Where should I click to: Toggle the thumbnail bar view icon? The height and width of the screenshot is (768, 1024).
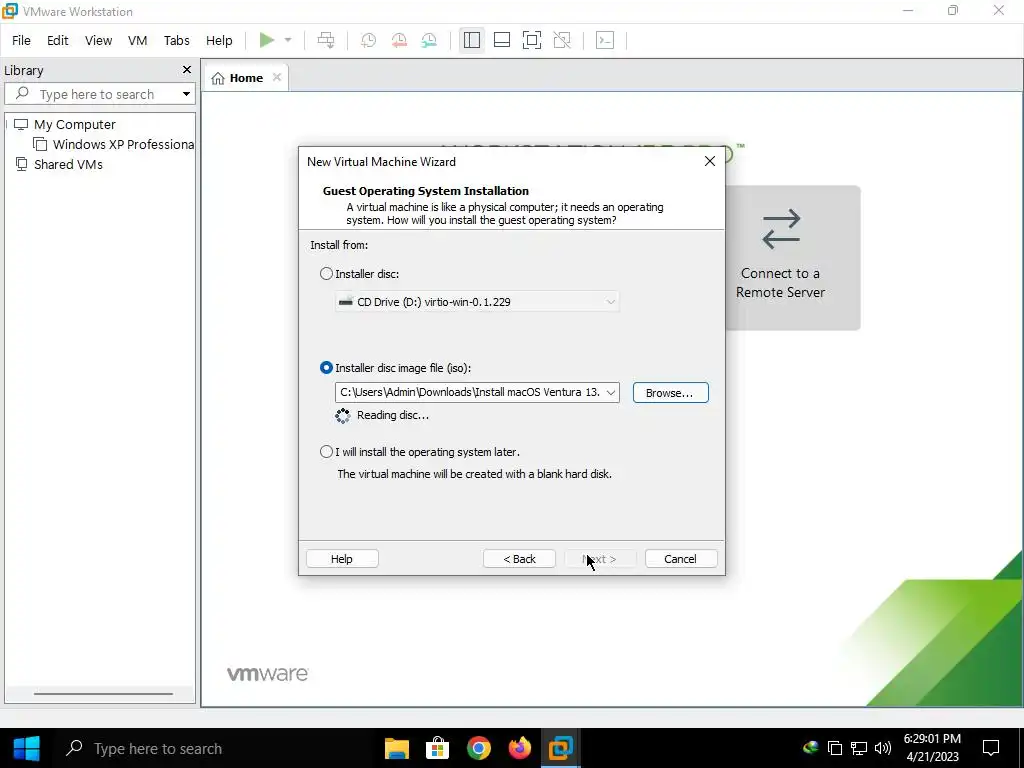(502, 40)
